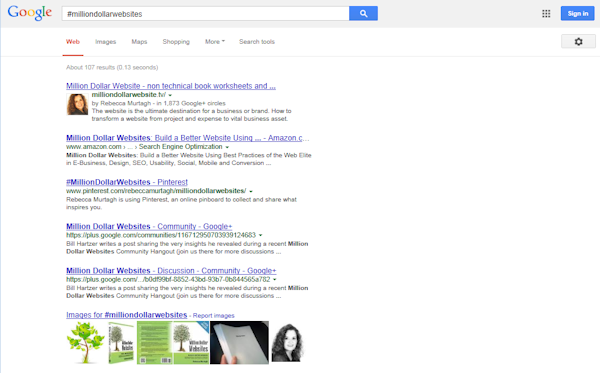The image size is (600, 373).
Task: Click the Google logo
Action: point(30,13)
